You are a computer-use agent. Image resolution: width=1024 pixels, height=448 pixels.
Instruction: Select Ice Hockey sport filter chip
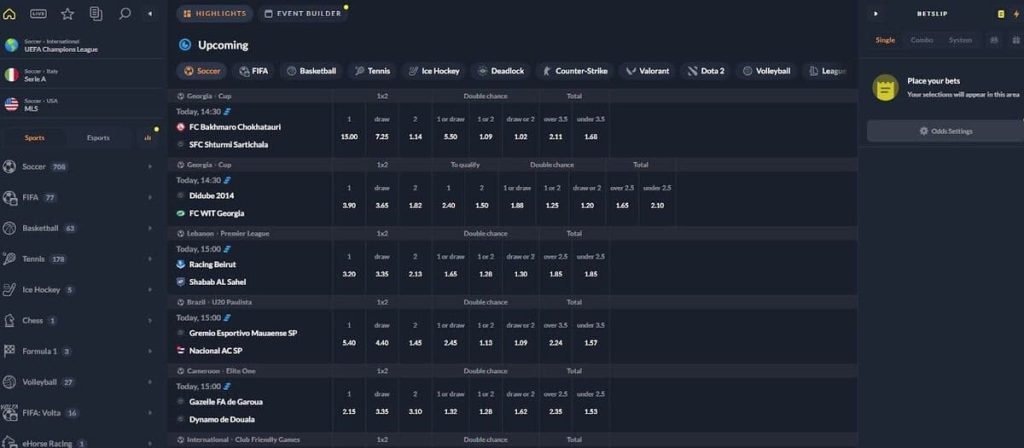(434, 71)
